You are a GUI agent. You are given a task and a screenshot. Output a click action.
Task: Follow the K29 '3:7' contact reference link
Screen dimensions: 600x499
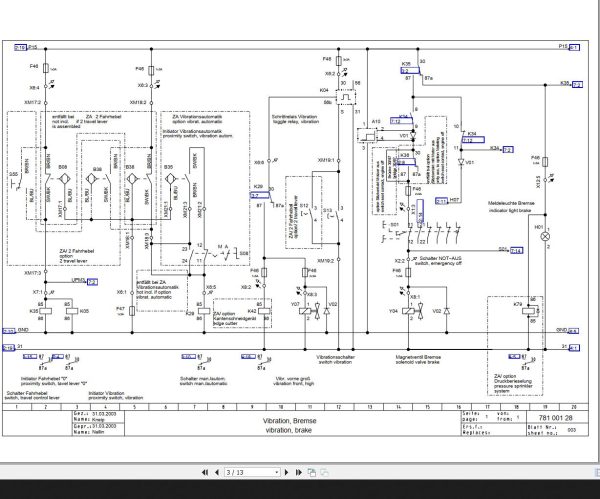[x=260, y=196]
